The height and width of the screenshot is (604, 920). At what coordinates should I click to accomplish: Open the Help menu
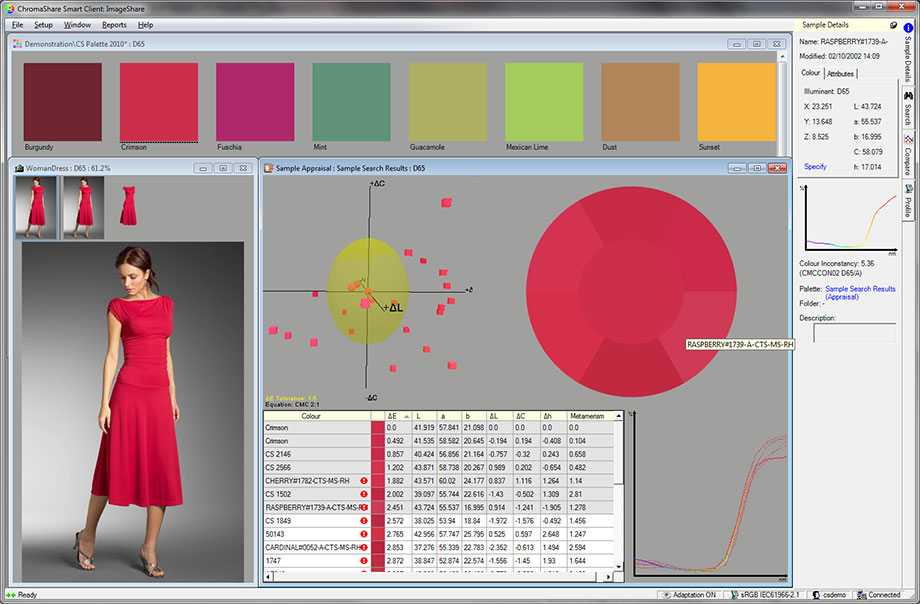pyautogui.click(x=146, y=25)
